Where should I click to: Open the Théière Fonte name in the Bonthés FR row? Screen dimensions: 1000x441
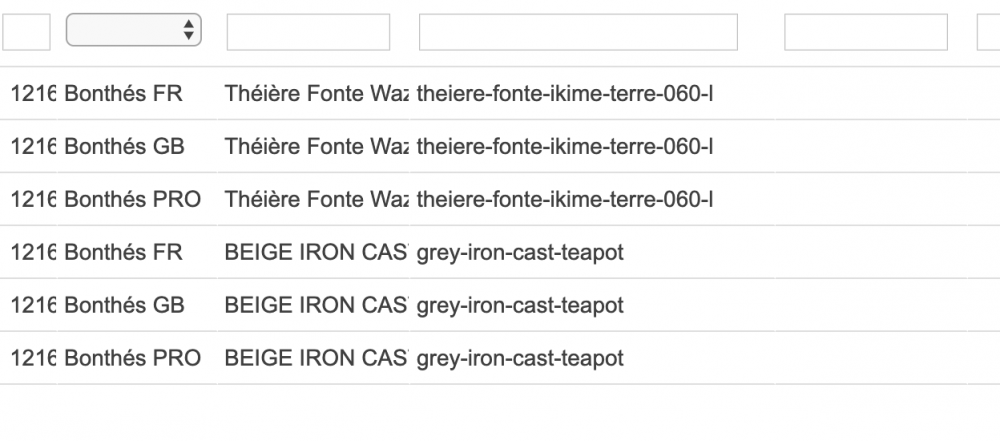click(x=316, y=94)
